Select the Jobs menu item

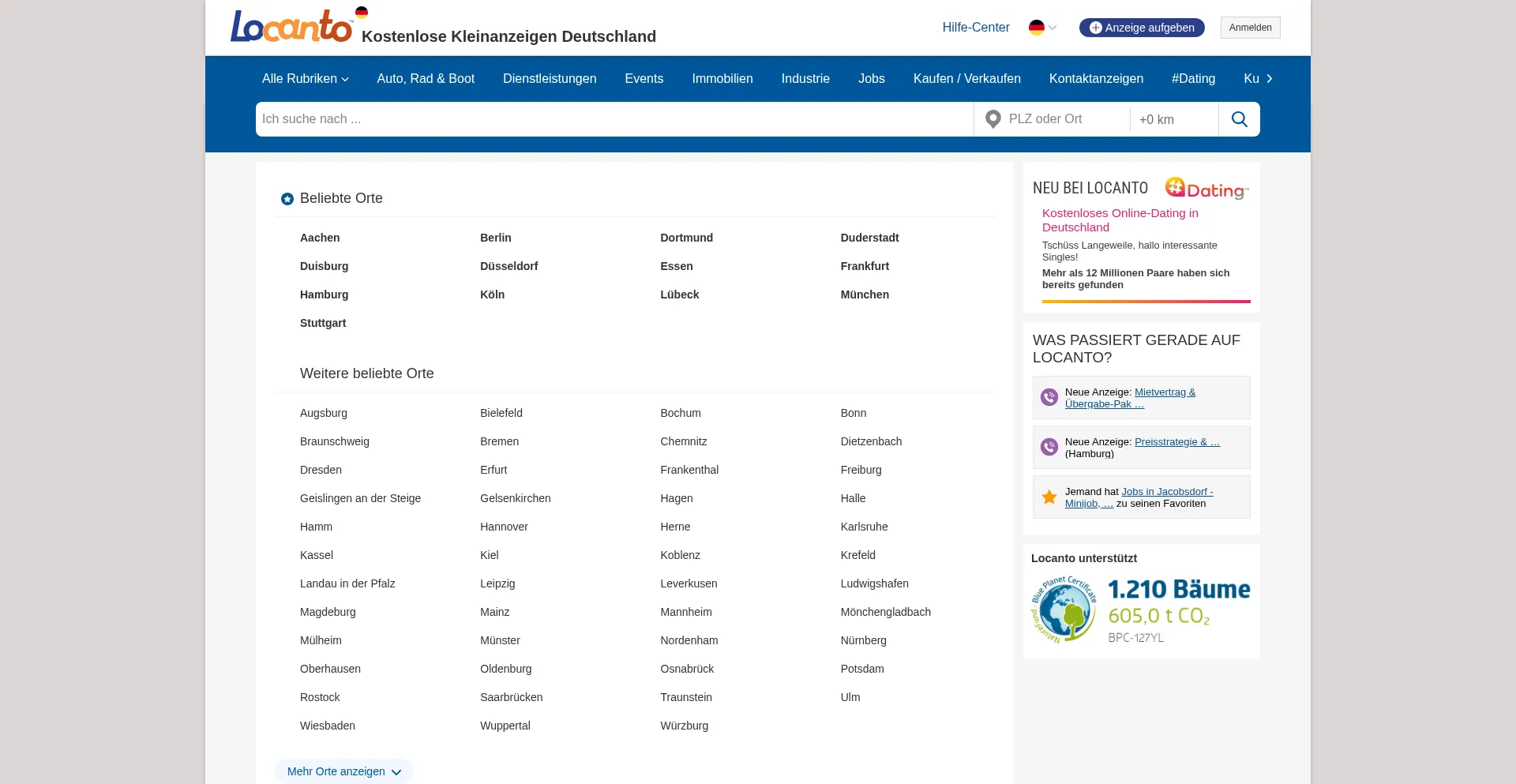pyautogui.click(x=871, y=79)
